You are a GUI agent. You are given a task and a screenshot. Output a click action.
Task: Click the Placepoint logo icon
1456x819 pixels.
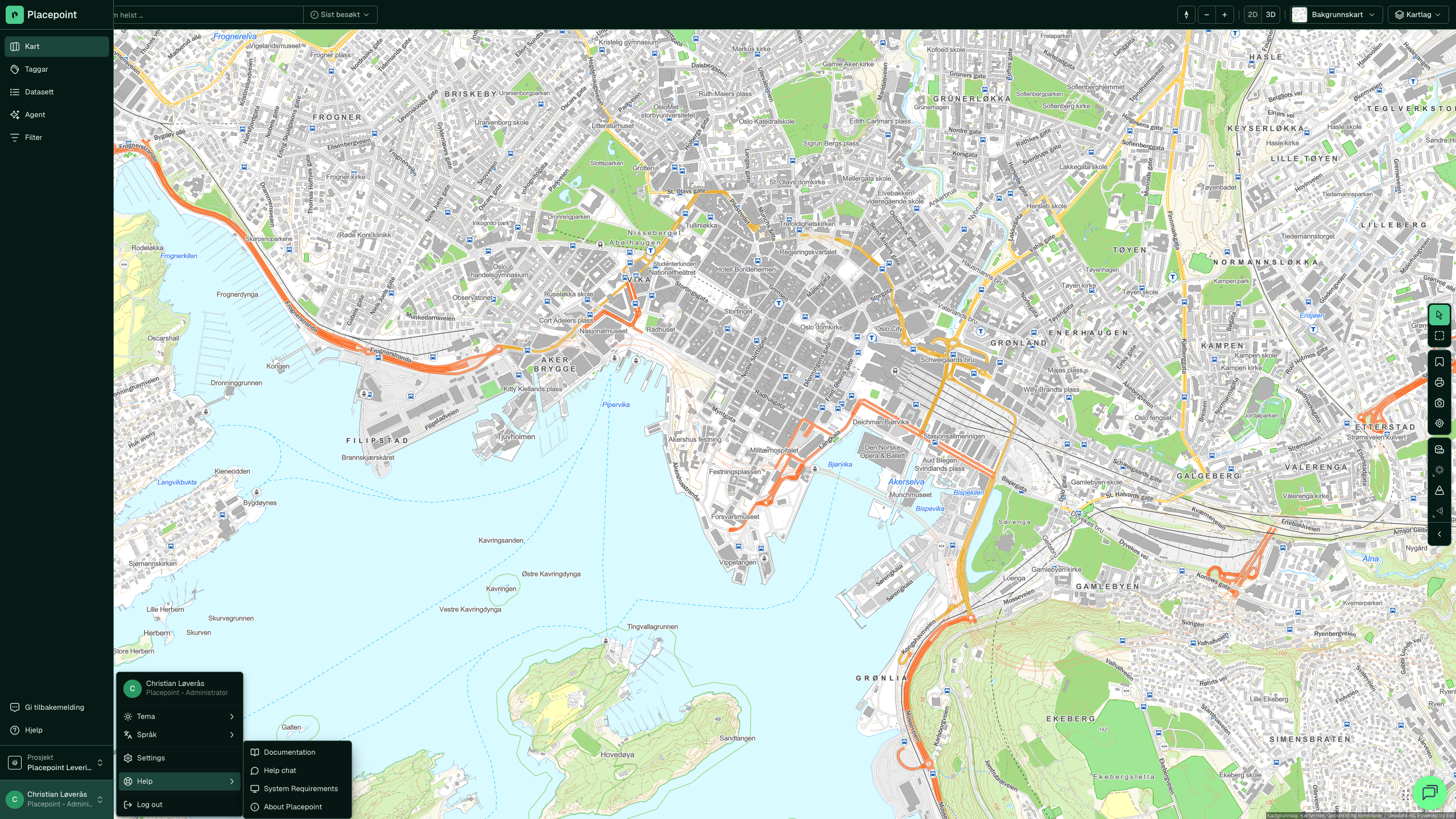[x=14, y=14]
